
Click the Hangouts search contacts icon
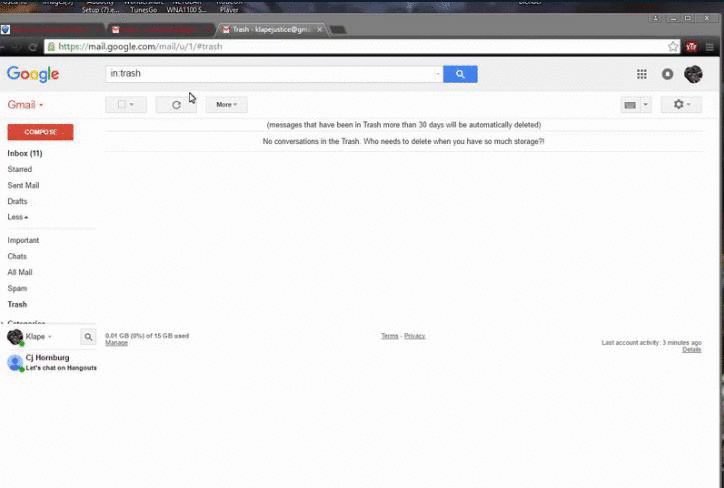coord(88,337)
